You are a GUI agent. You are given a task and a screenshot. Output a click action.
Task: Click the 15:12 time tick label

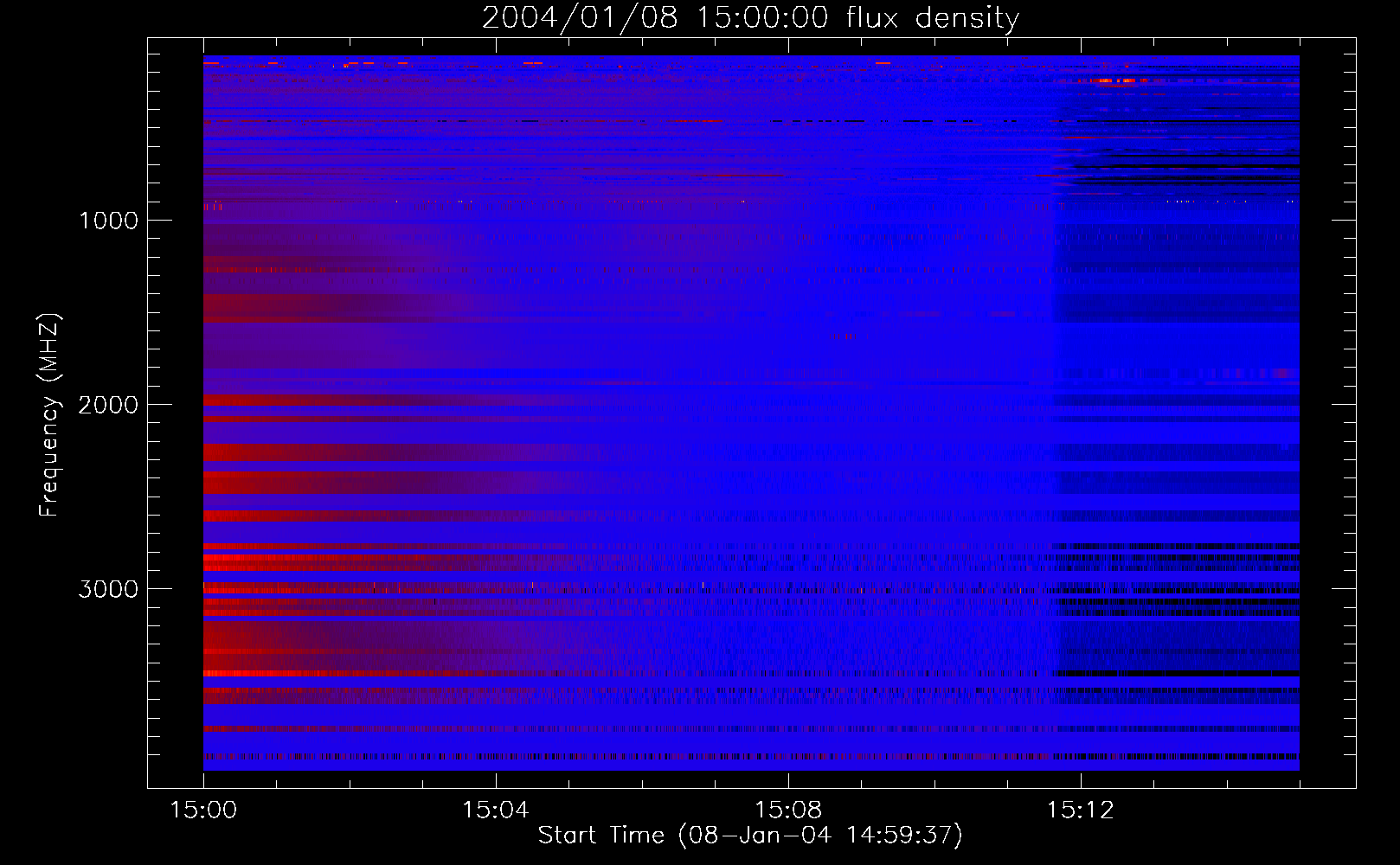tap(1081, 811)
